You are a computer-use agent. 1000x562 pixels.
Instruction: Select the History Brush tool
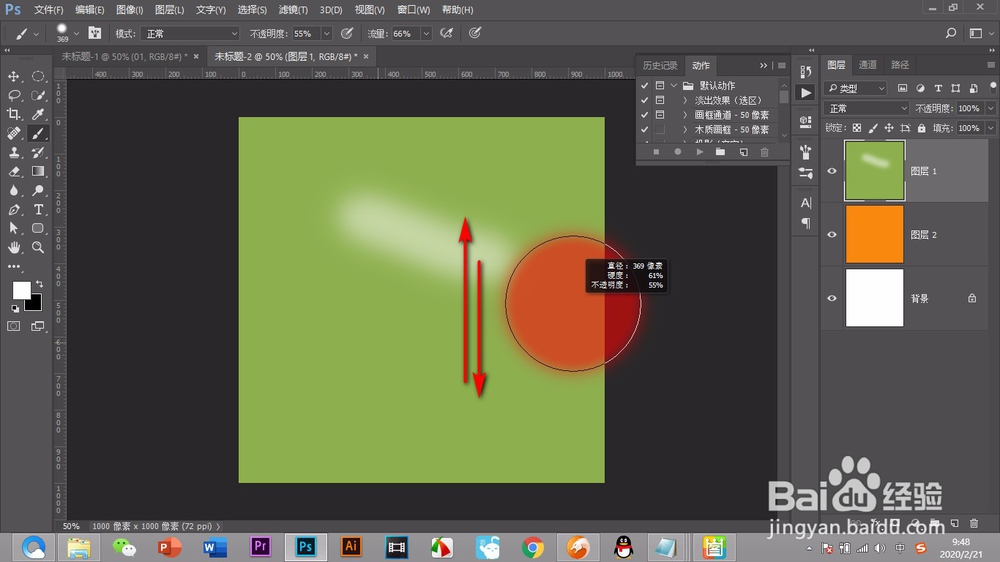[38, 152]
